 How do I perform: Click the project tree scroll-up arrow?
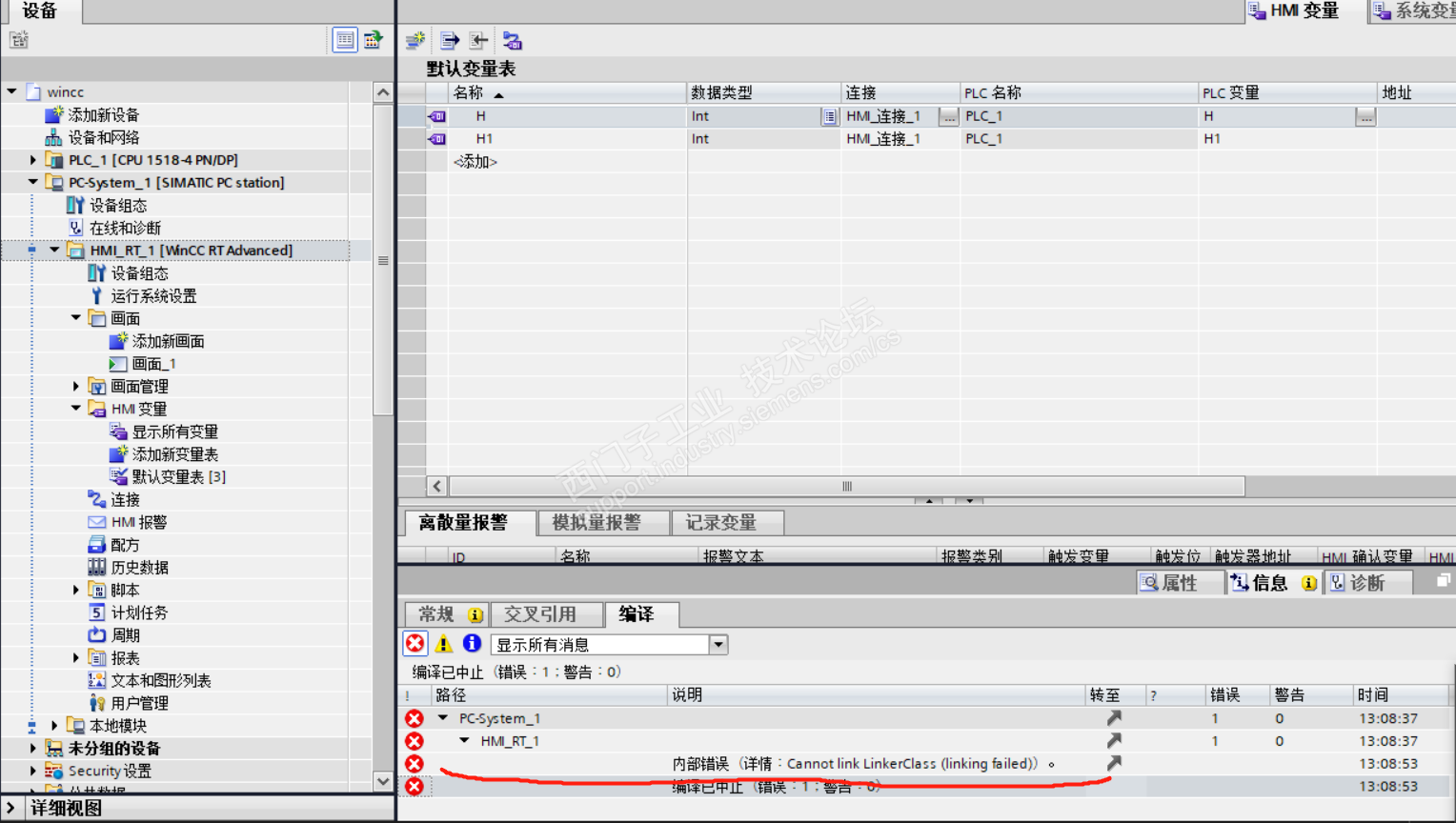coord(383,92)
